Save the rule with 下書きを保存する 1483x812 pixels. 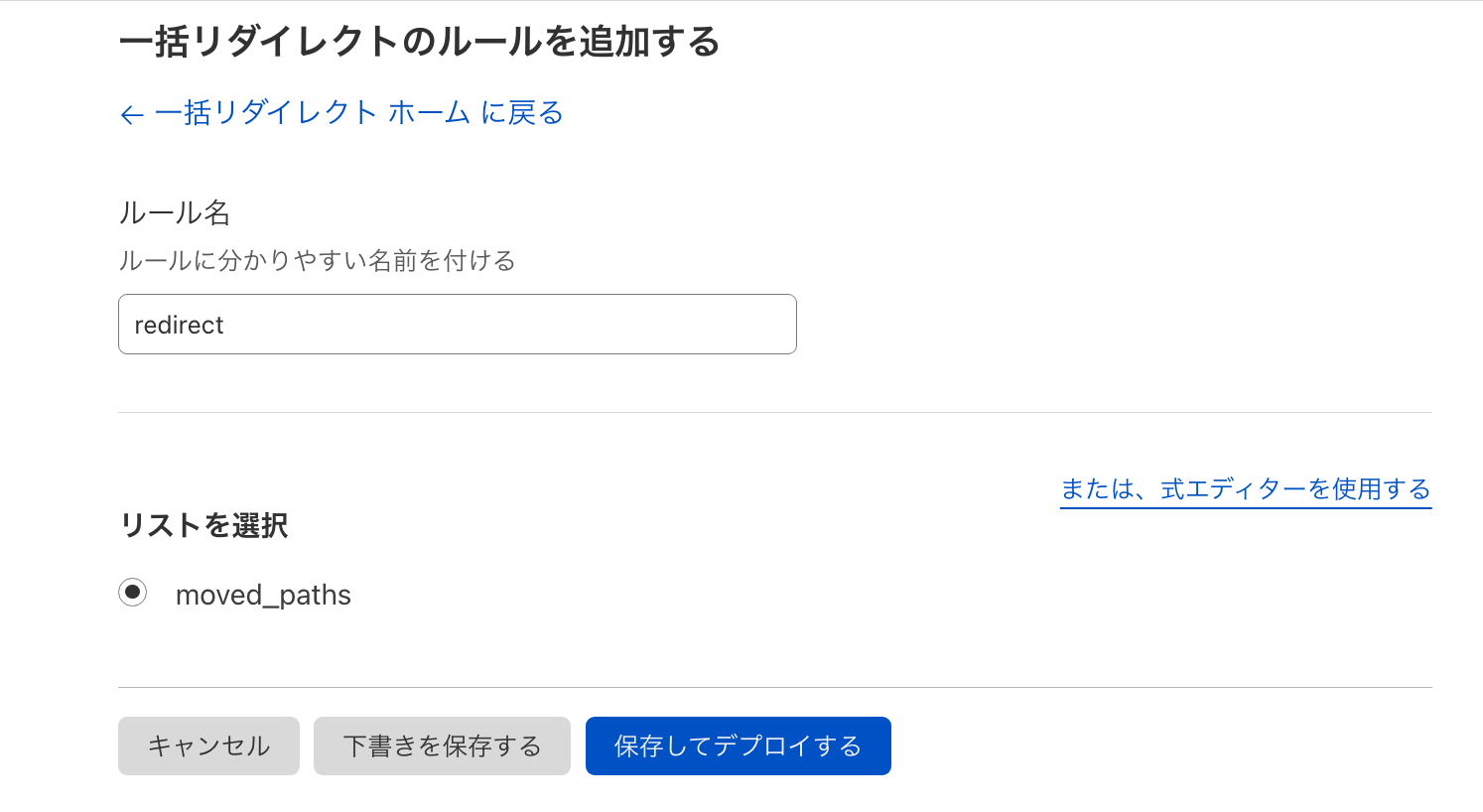(x=442, y=745)
